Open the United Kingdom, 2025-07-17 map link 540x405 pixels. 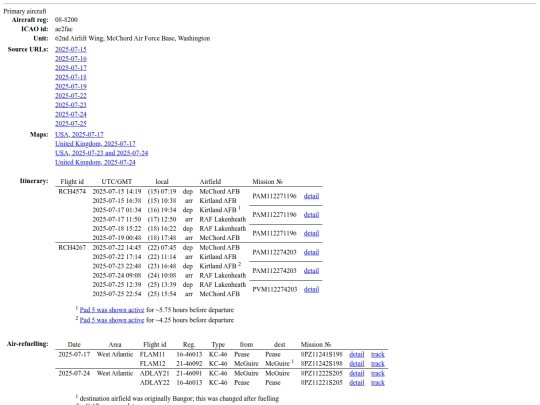click(95, 144)
